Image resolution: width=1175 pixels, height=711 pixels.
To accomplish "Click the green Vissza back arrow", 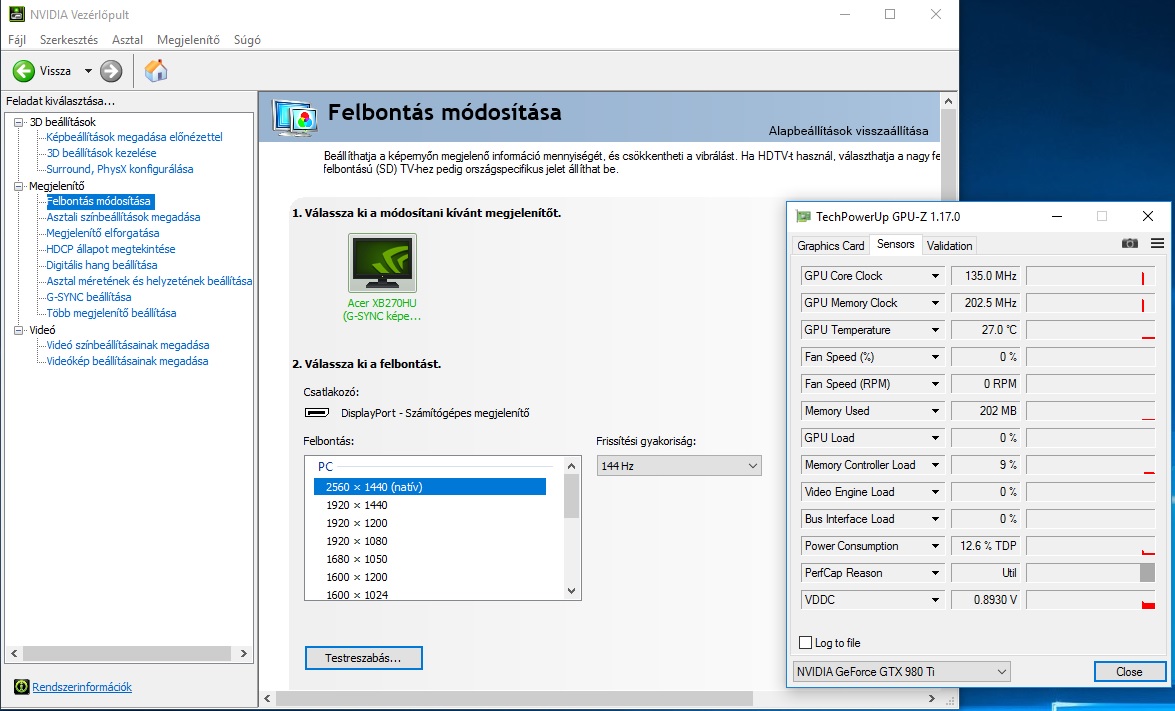I will pos(24,71).
